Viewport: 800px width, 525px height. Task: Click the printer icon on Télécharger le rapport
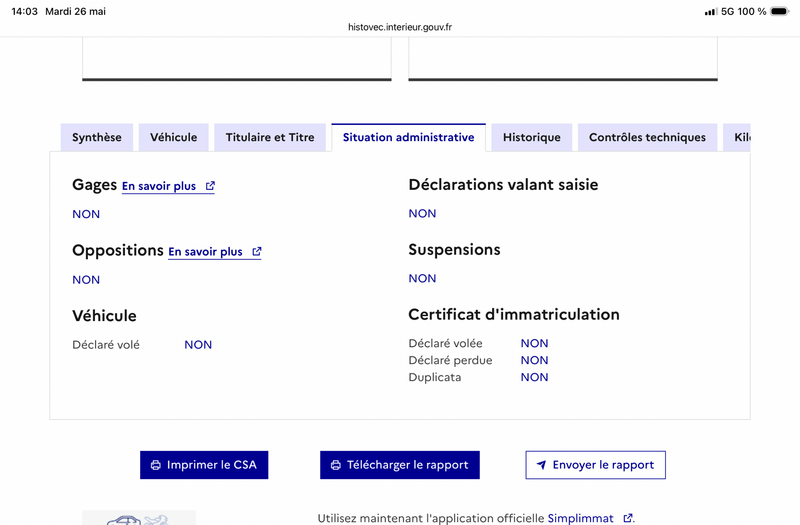click(336, 465)
